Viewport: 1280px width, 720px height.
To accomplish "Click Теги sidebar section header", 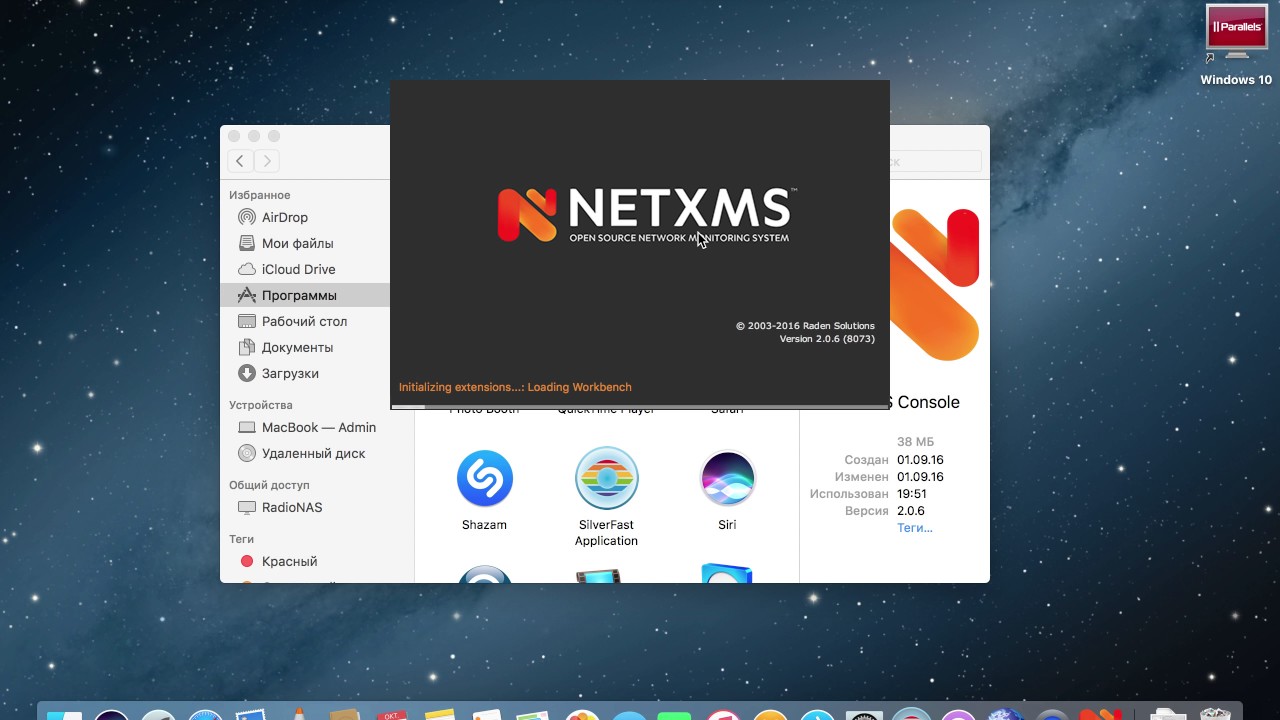I will 241,539.
